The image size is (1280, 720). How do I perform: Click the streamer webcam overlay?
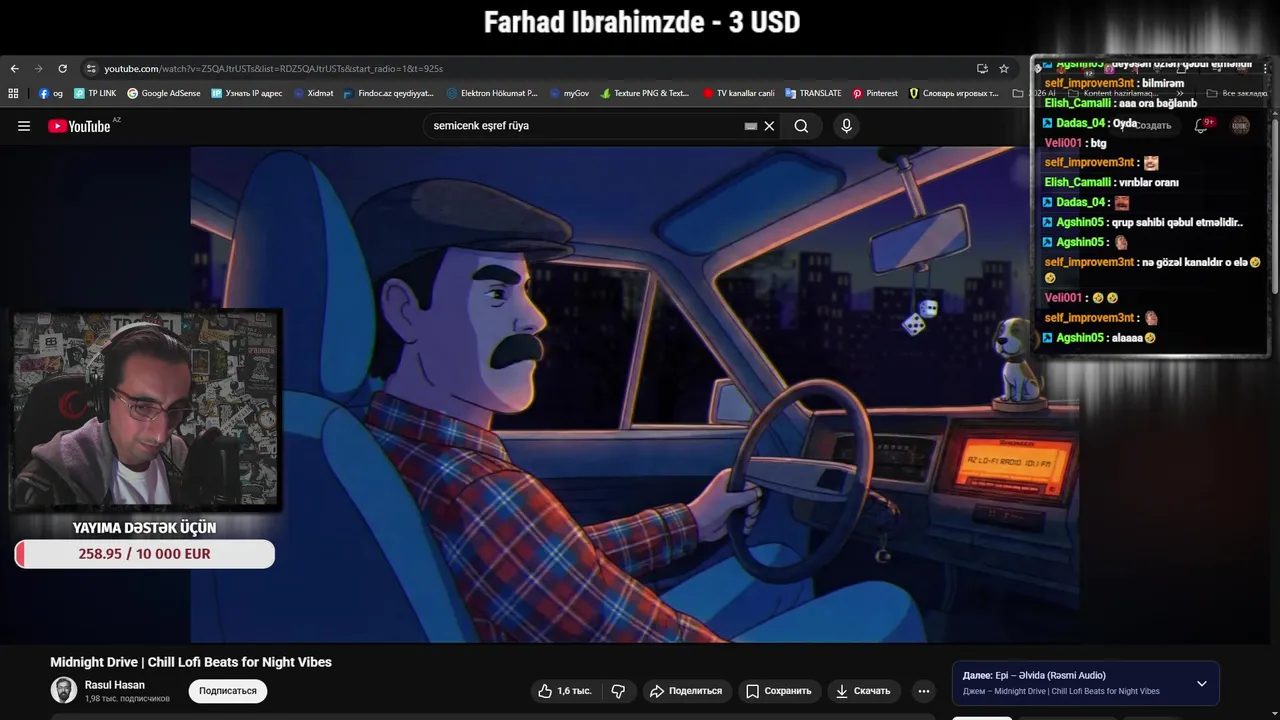click(146, 411)
